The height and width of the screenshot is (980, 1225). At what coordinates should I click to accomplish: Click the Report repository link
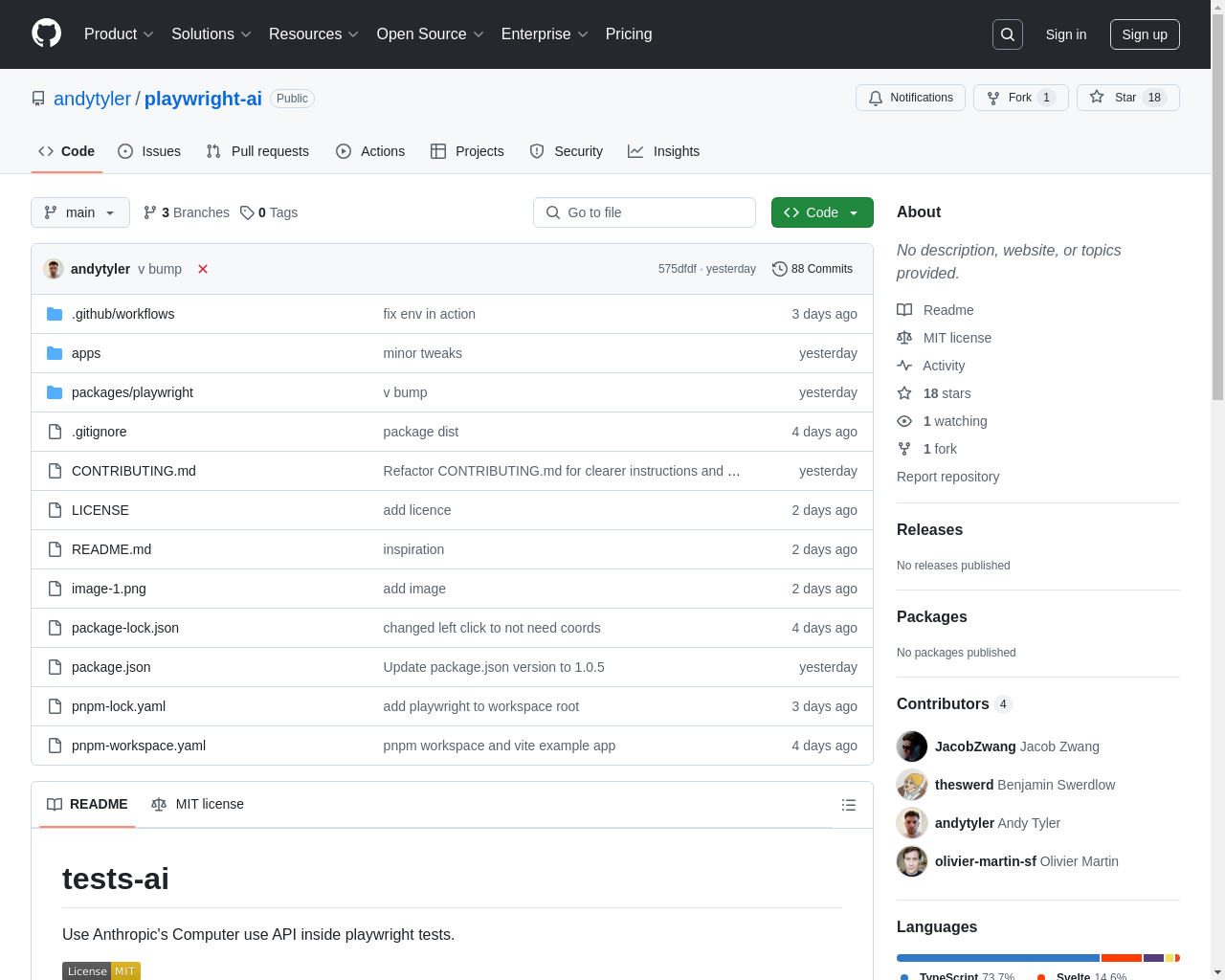pos(947,477)
